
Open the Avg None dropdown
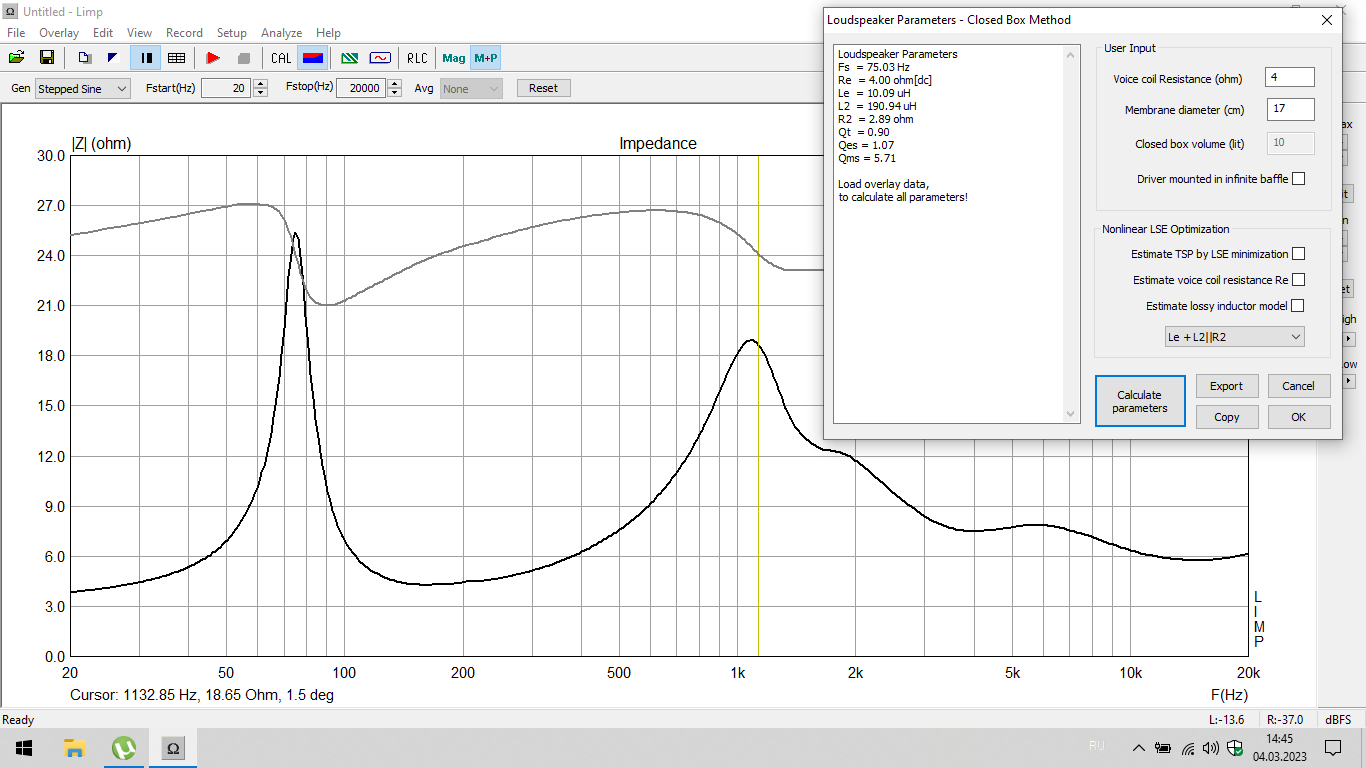coord(470,89)
